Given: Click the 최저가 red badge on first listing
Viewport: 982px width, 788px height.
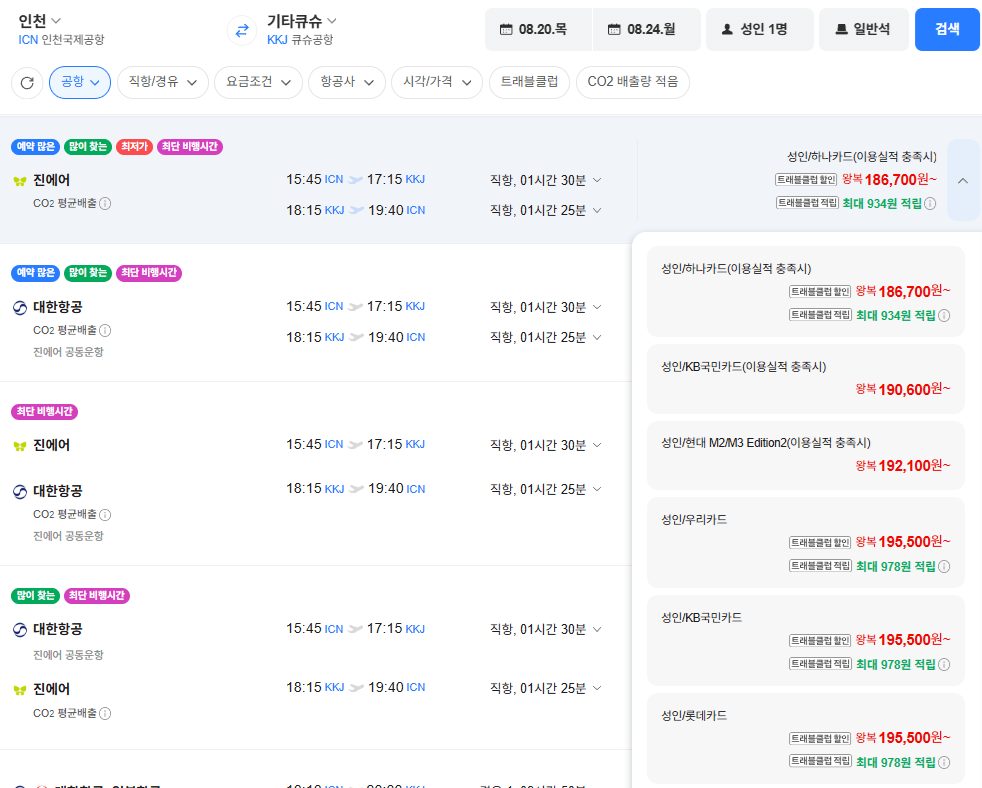Looking at the screenshot, I should click(x=134, y=147).
